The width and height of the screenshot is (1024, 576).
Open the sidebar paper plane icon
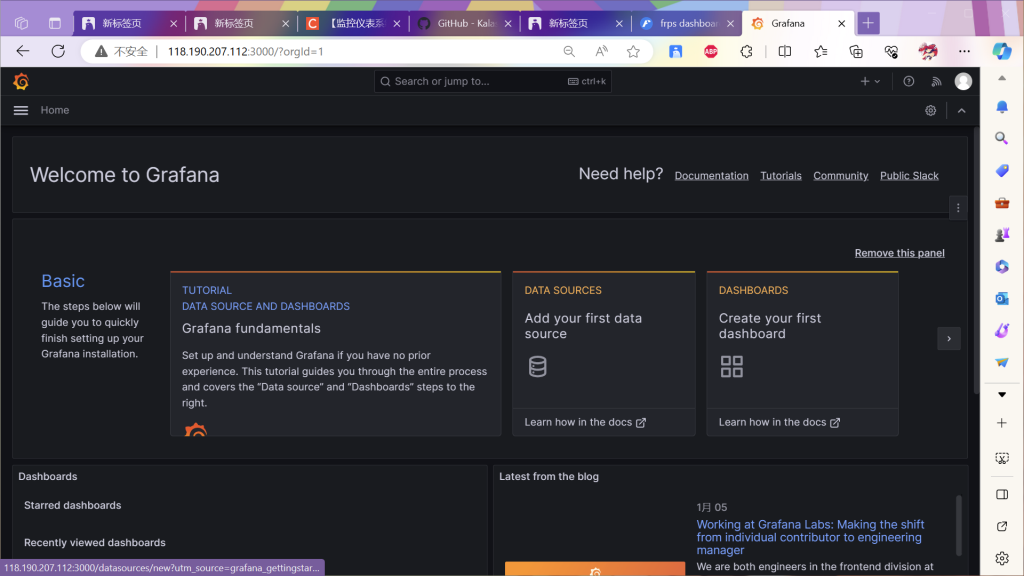(x=1002, y=362)
